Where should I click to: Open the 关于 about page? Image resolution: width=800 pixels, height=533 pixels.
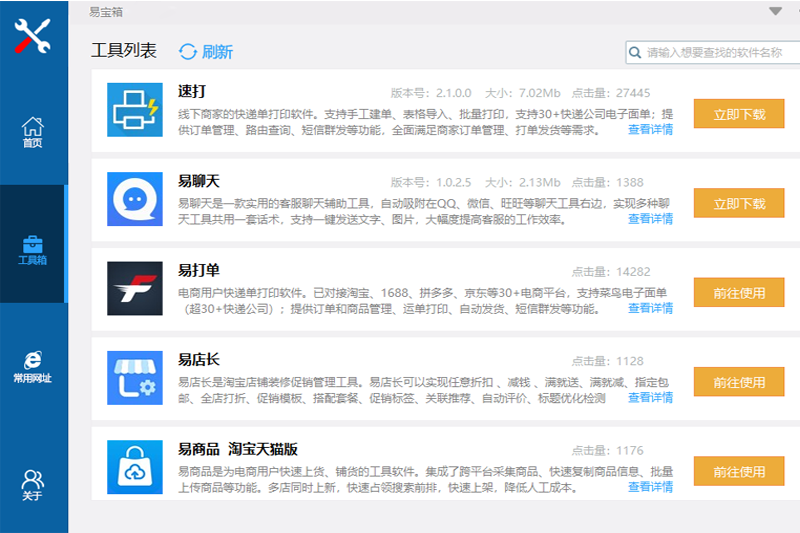(x=33, y=485)
